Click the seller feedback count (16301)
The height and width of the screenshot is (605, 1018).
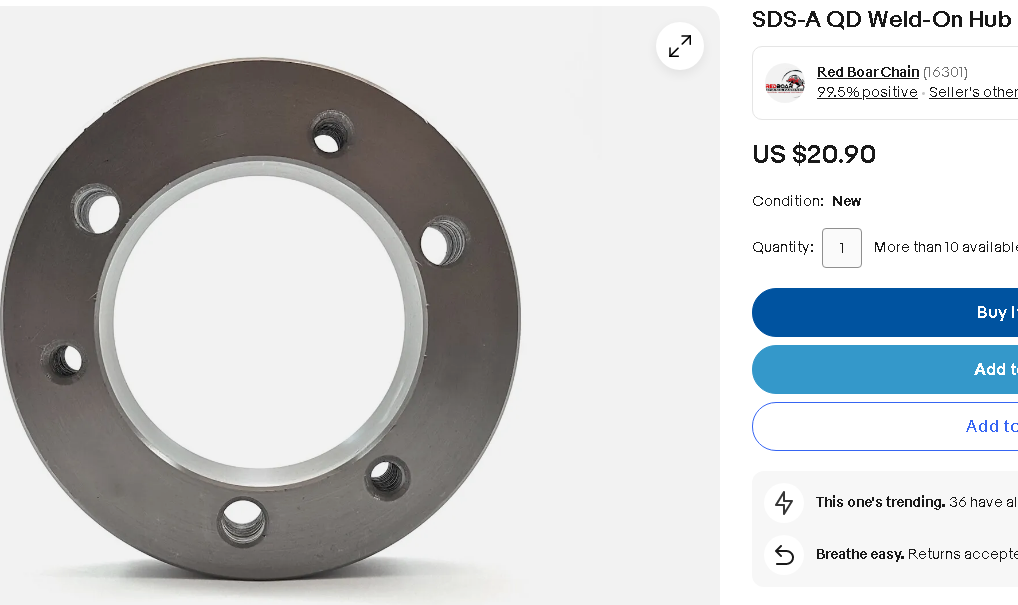945,72
